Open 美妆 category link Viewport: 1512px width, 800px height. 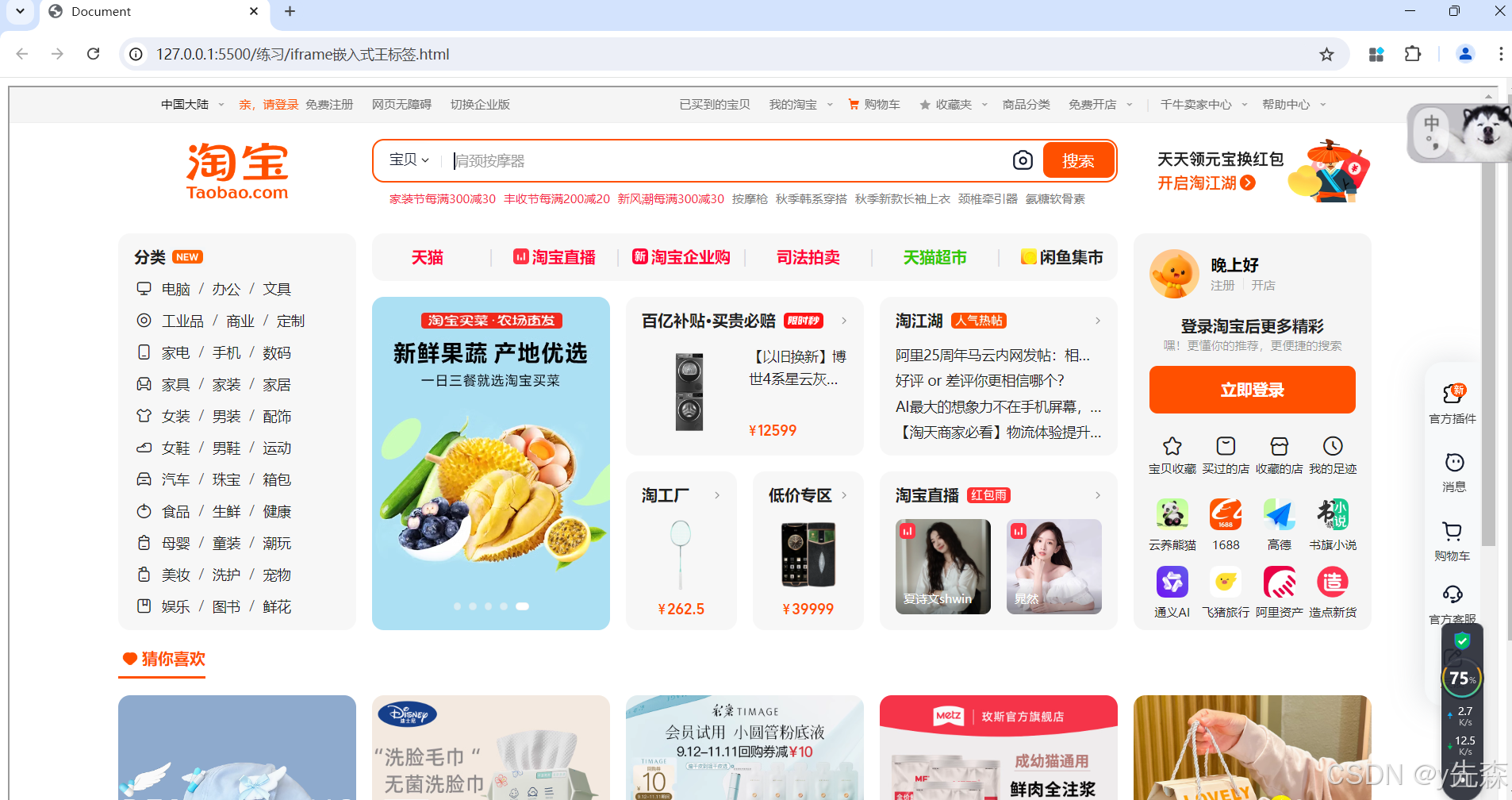(x=176, y=575)
